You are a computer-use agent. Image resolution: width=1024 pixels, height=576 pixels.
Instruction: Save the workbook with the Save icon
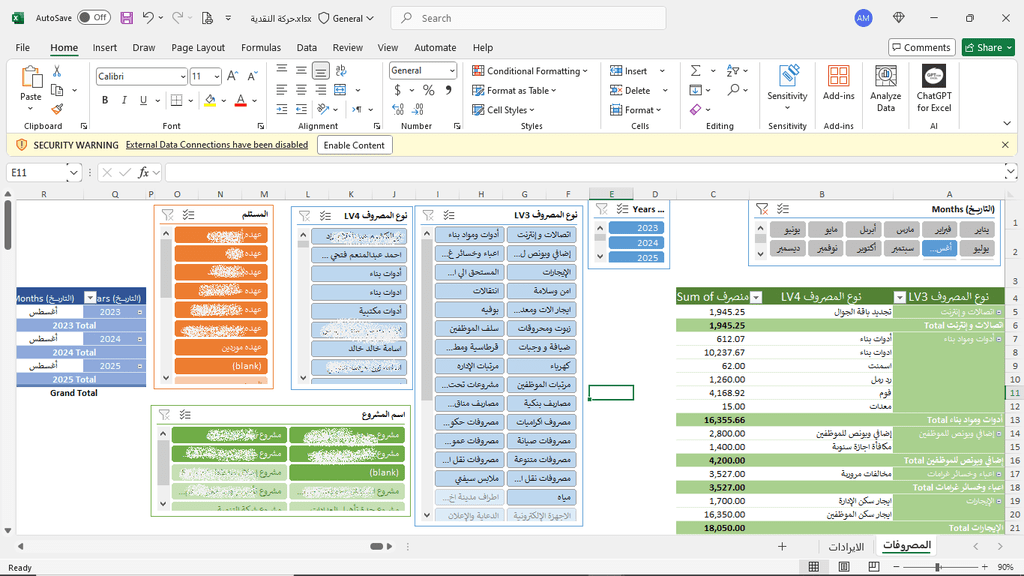[126, 18]
